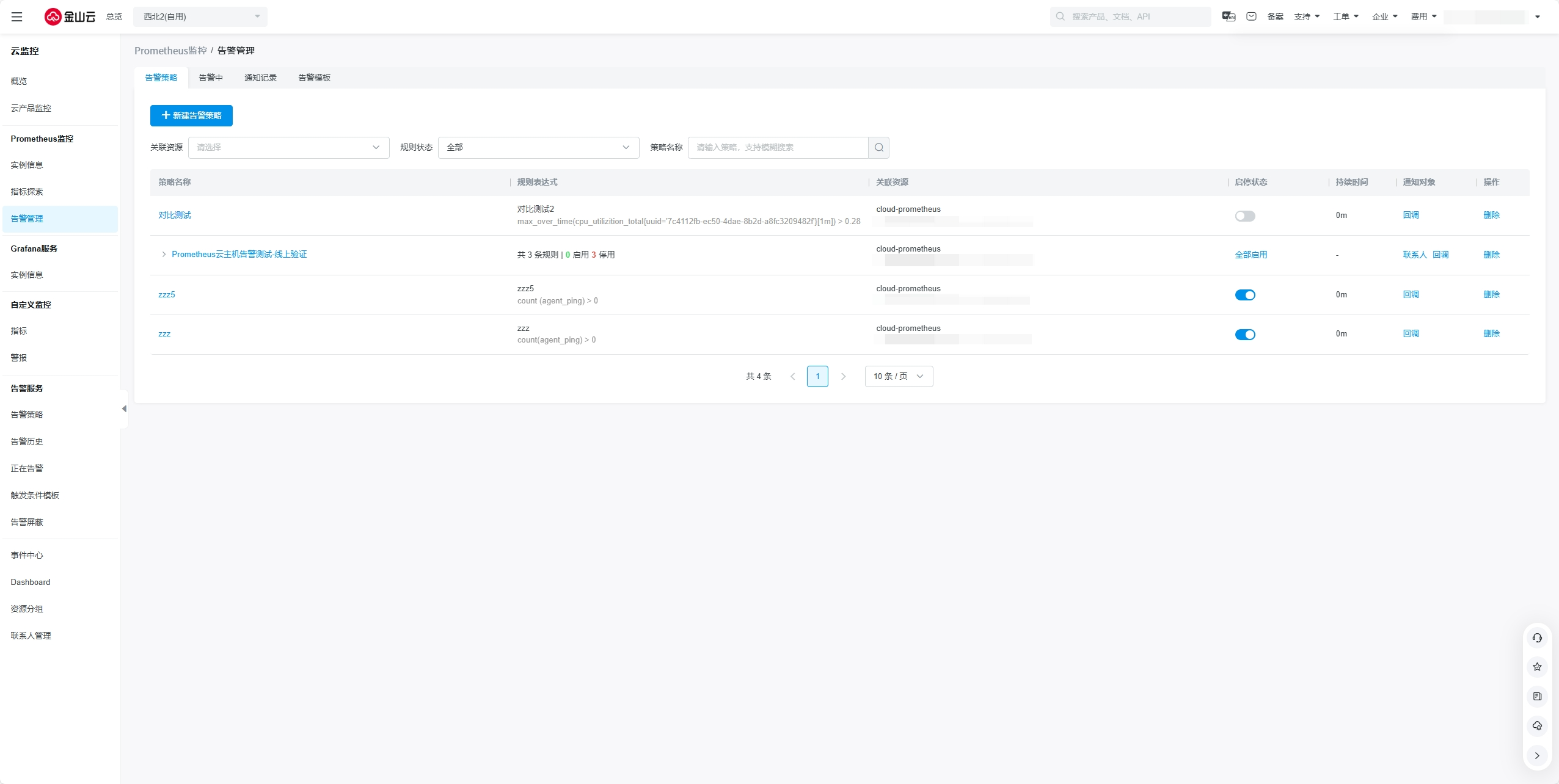This screenshot has height=784, width=1559.
Task: Click the cloud floating sidebar icon
Action: pos(1537,726)
